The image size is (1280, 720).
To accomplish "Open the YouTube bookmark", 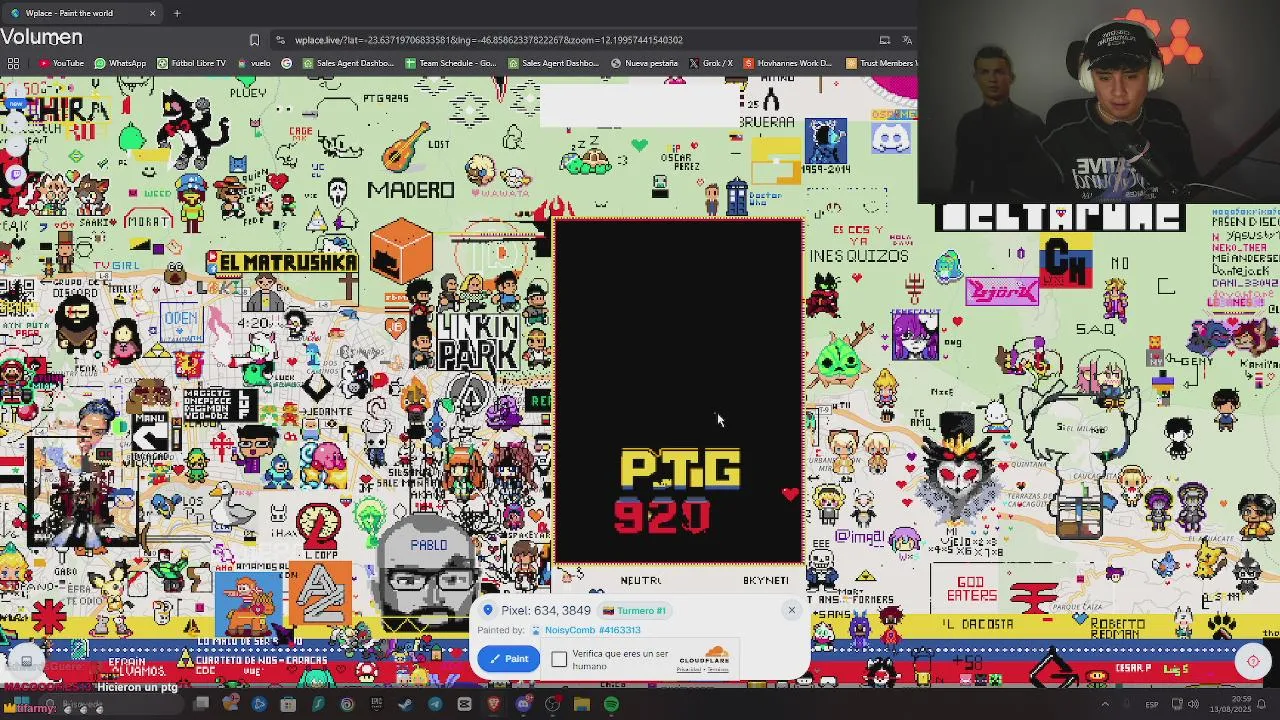I will [62, 63].
